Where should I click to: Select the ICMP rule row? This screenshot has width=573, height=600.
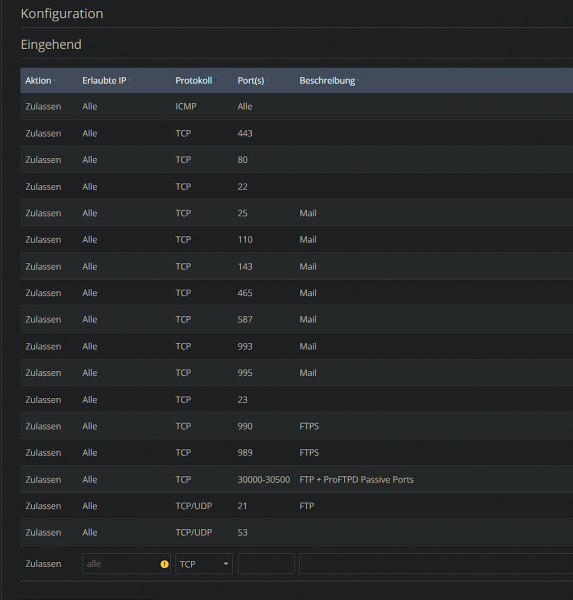[x=297, y=106]
